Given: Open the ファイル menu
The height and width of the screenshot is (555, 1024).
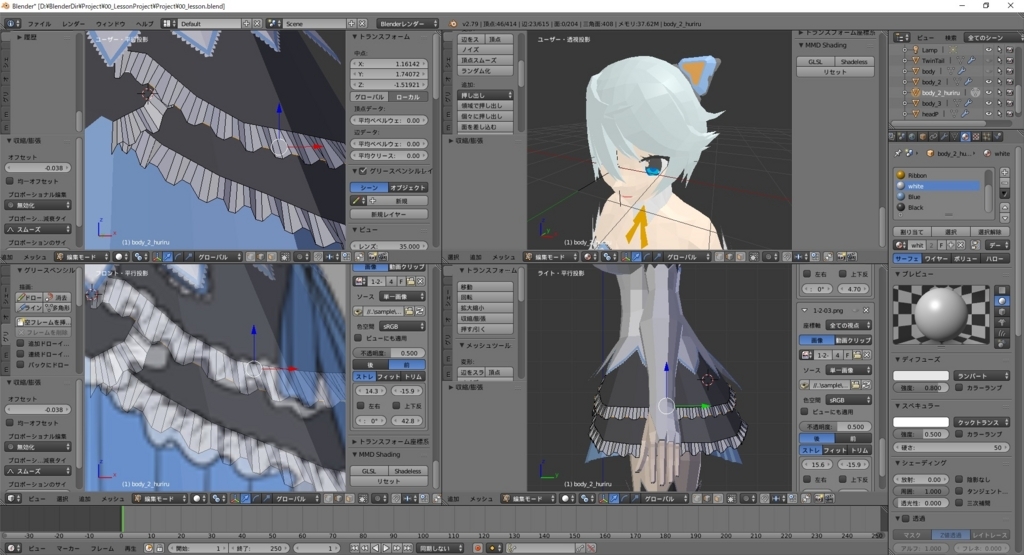Looking at the screenshot, I should [x=39, y=24].
